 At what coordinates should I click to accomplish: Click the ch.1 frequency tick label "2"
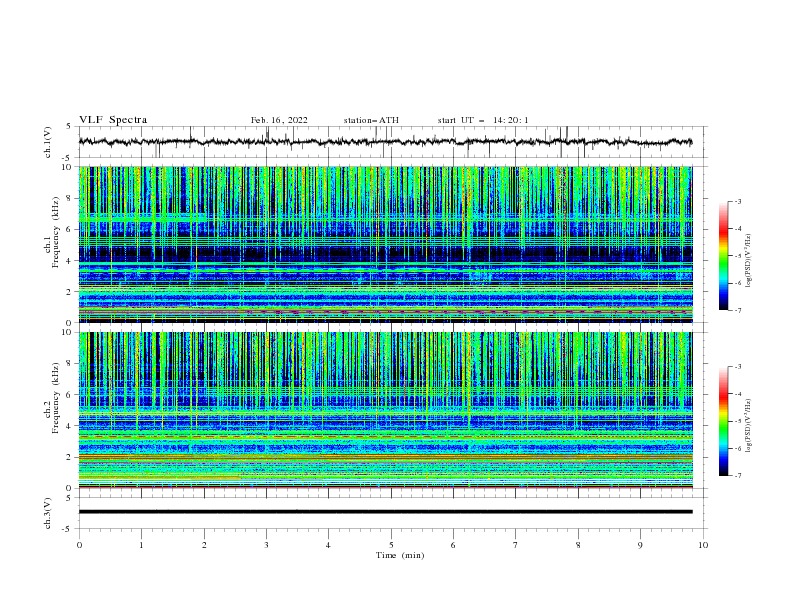pos(70,291)
